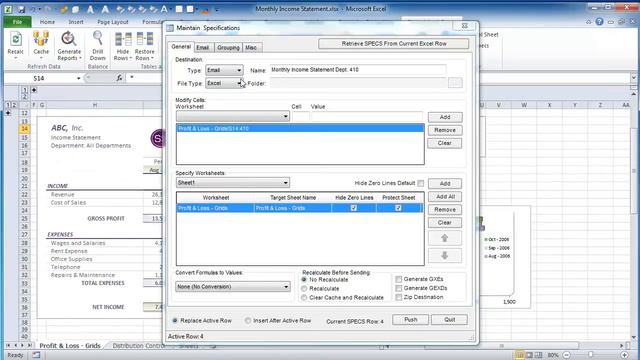This screenshot has height=360, width=640.
Task: Open the Cache tool in the ribbon
Action: (41, 40)
